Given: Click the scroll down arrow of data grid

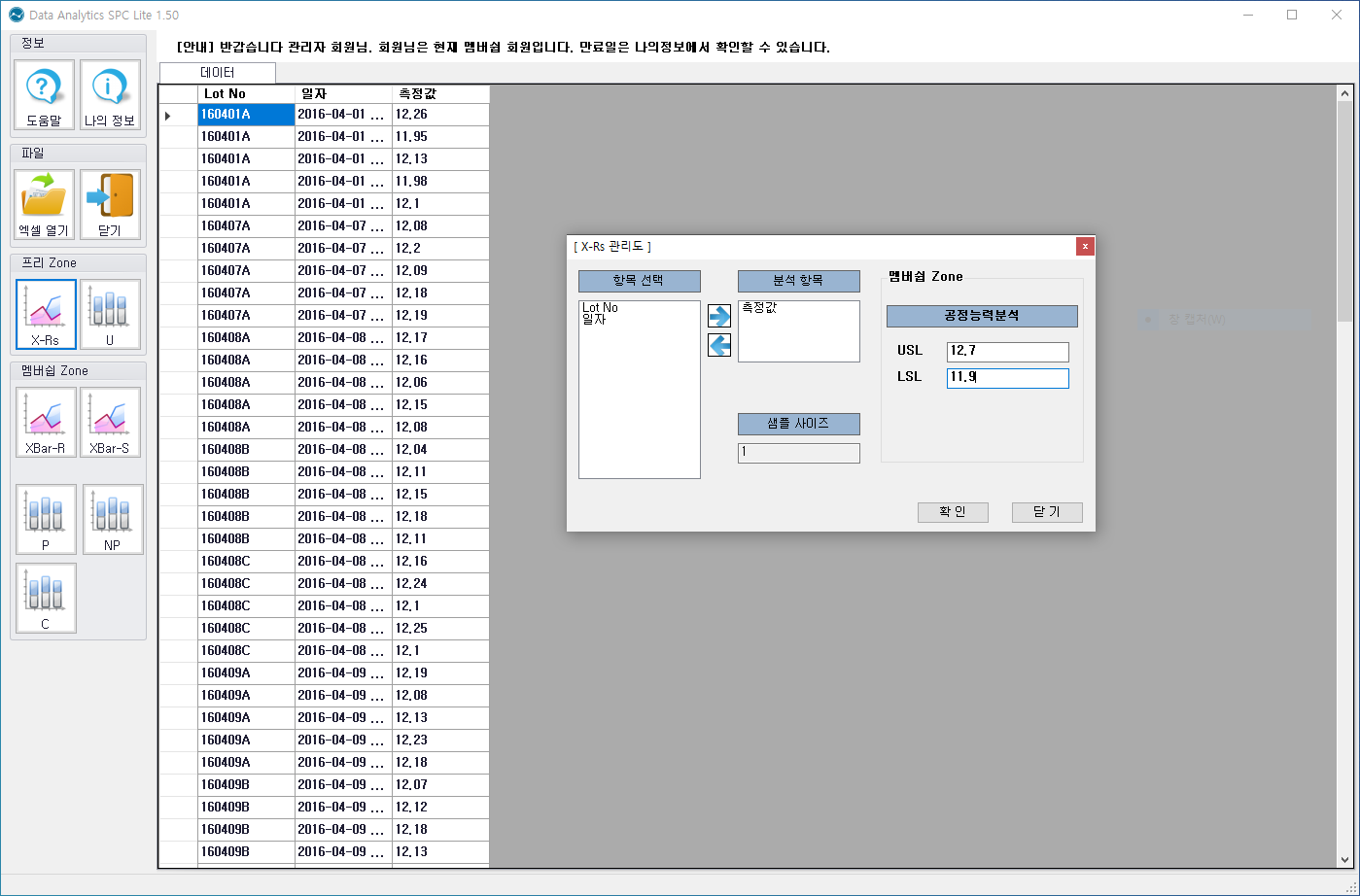Looking at the screenshot, I should point(1345,860).
